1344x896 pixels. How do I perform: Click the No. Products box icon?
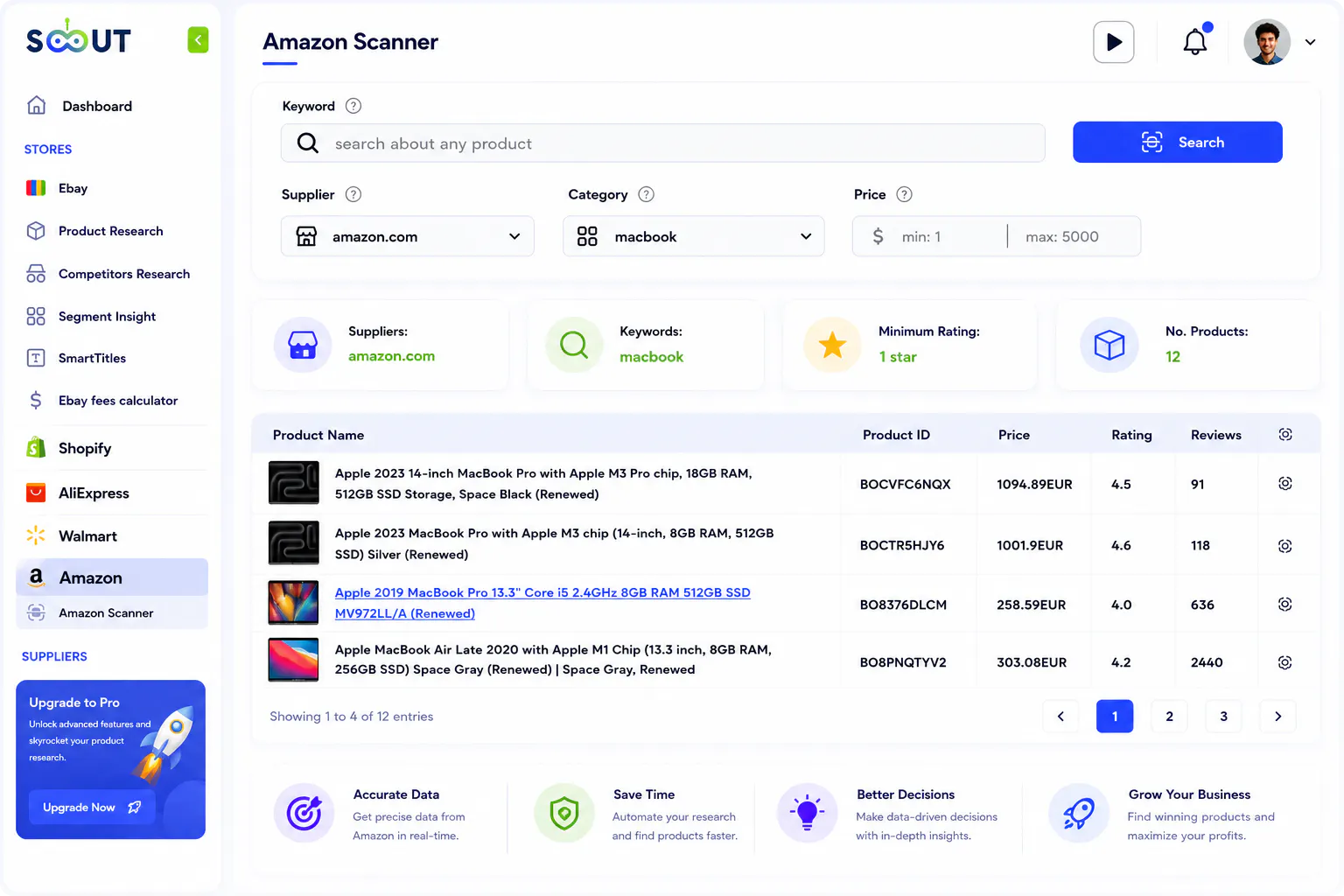tap(1109, 345)
